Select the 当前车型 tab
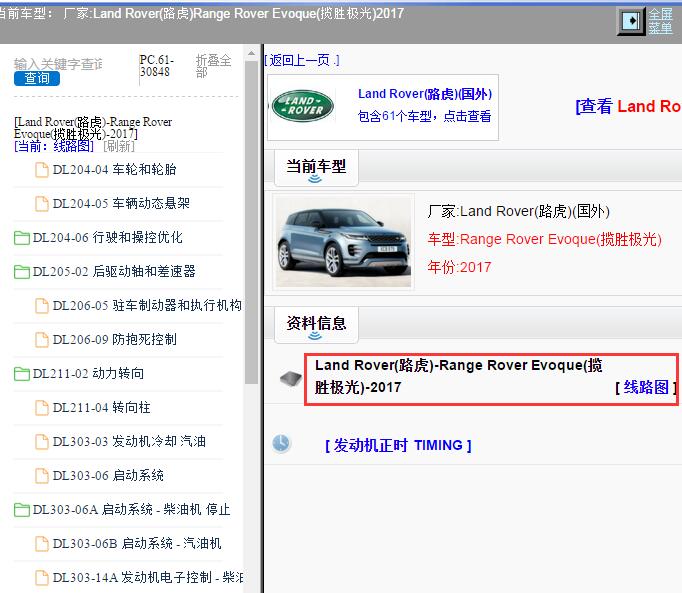 [x=316, y=168]
